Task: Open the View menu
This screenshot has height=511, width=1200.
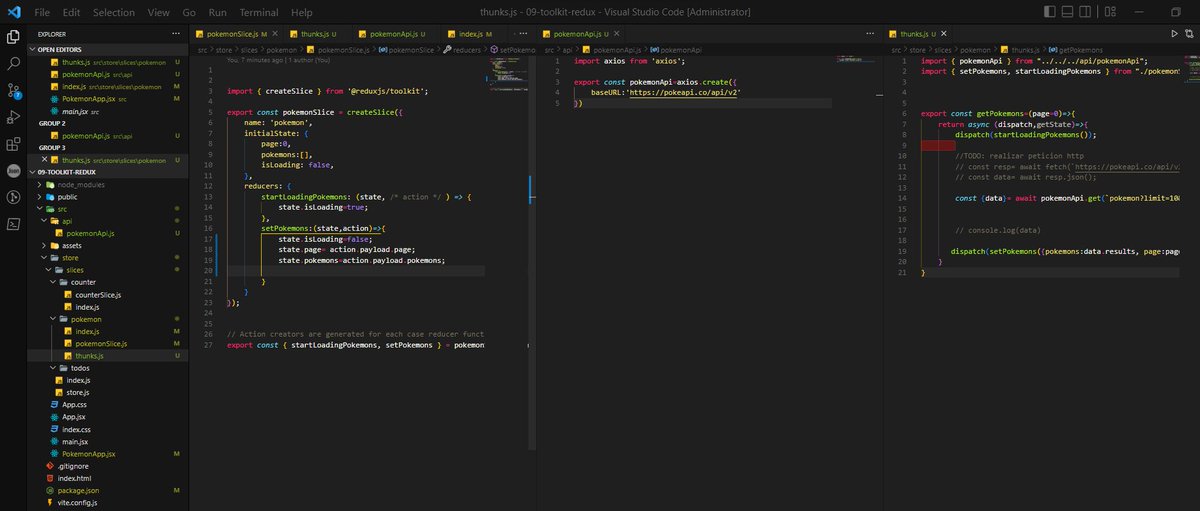Action: pos(158,12)
